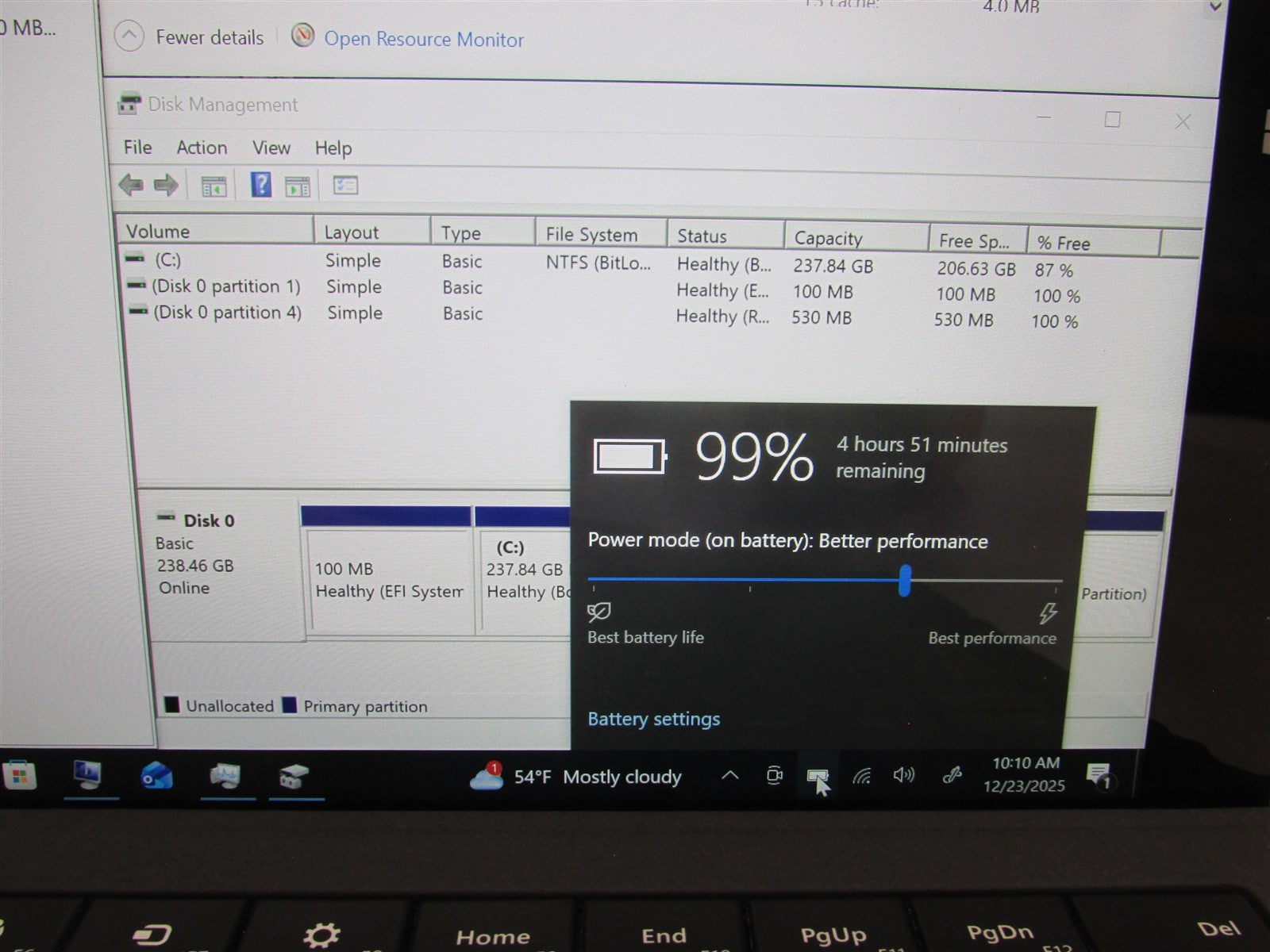Select the Properties checklist icon on the toolbar
This screenshot has height=952, width=1270.
(x=343, y=185)
